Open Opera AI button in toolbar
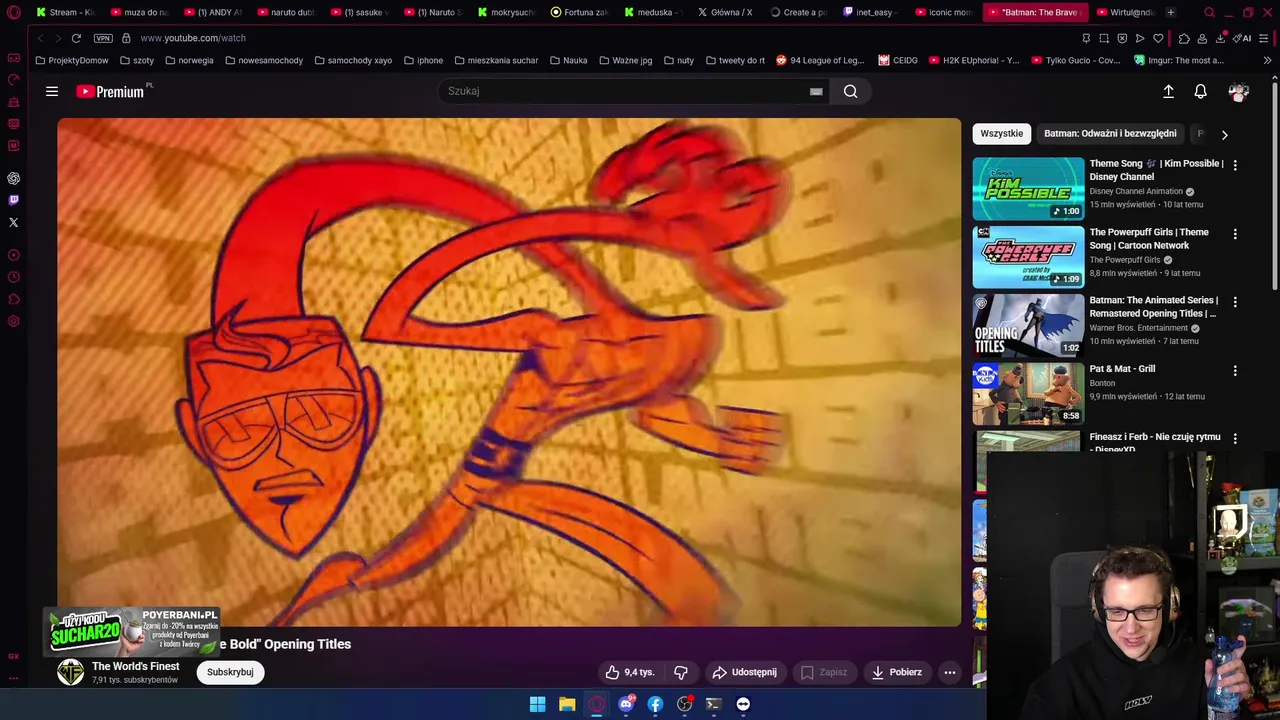 [1243, 38]
